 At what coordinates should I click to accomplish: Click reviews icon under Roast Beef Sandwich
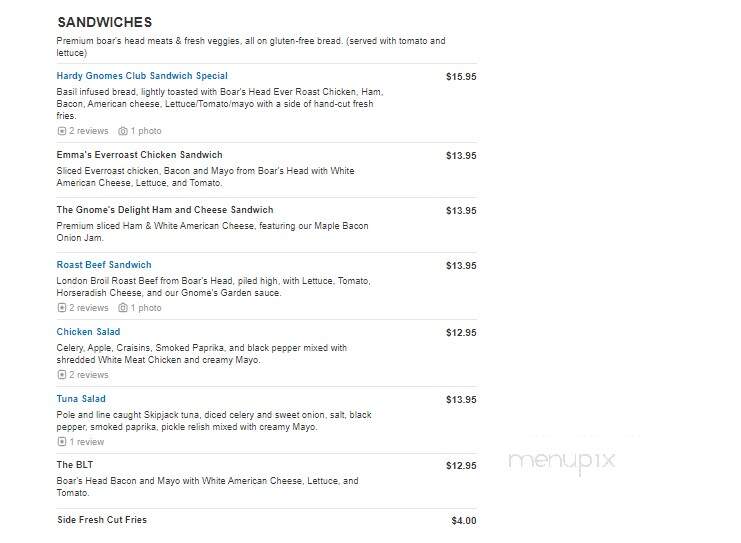click(61, 308)
